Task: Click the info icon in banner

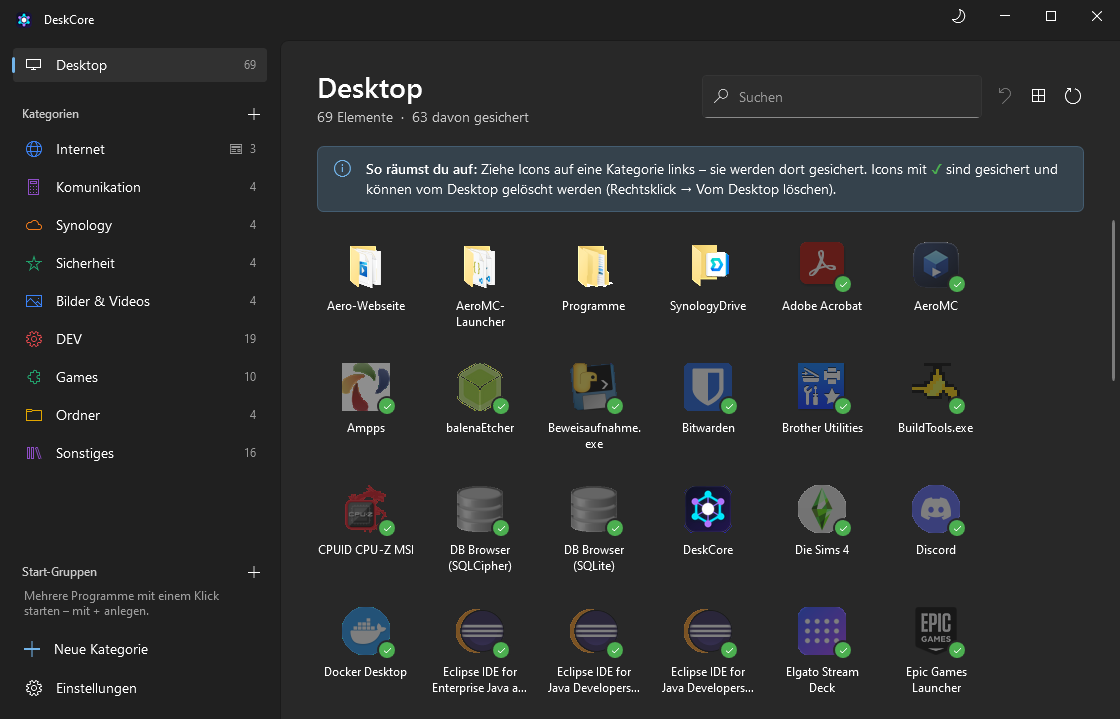Action: 342,169
